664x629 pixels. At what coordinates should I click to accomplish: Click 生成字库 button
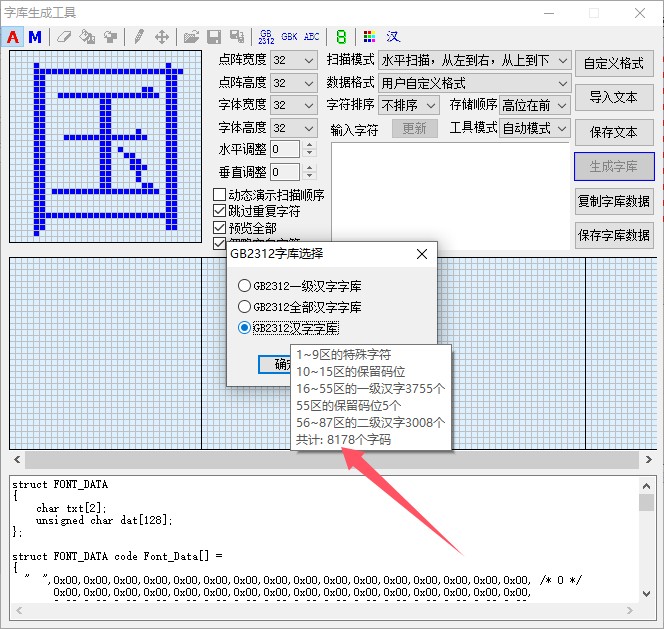point(614,166)
